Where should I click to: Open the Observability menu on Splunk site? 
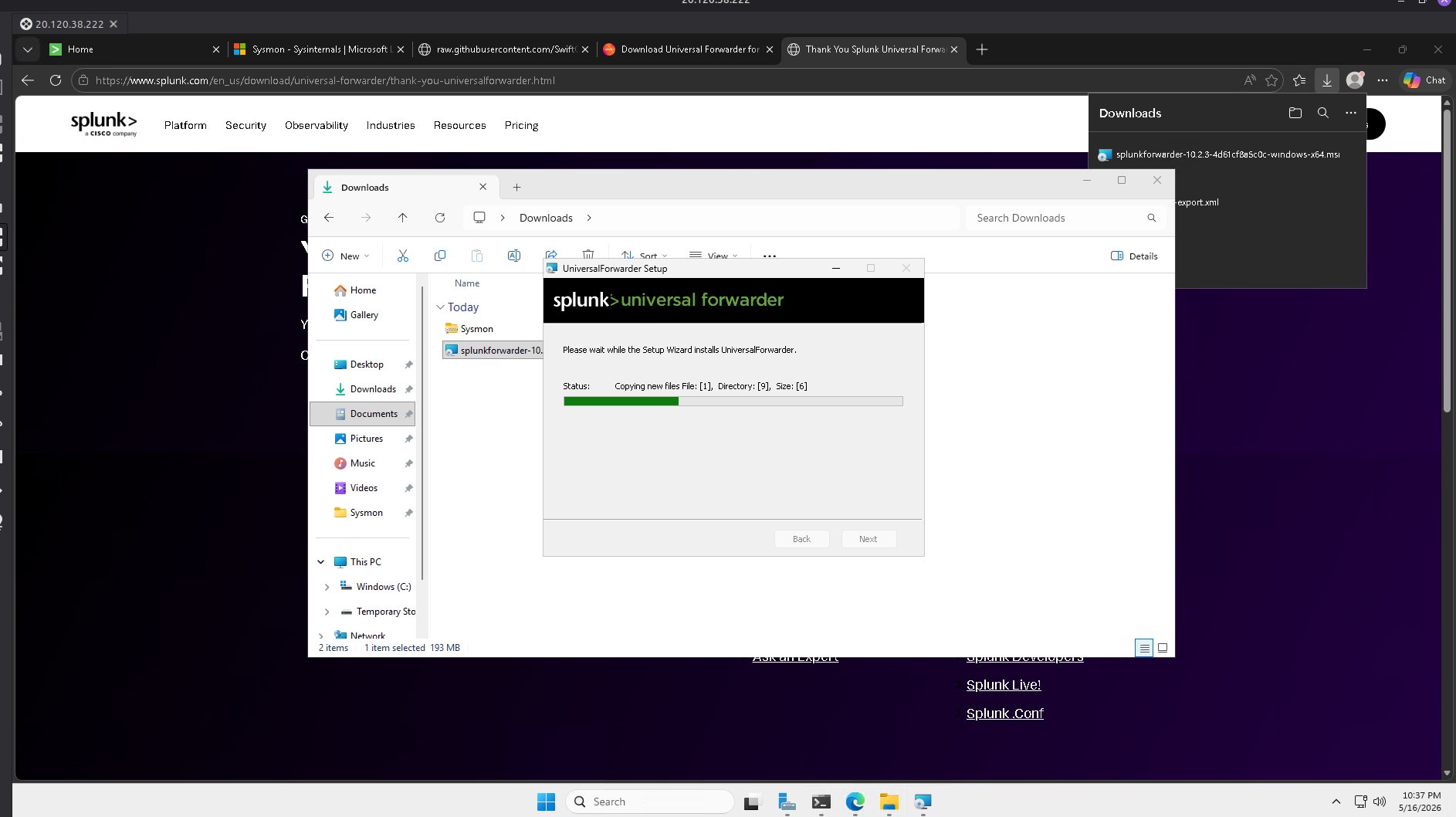click(x=317, y=125)
